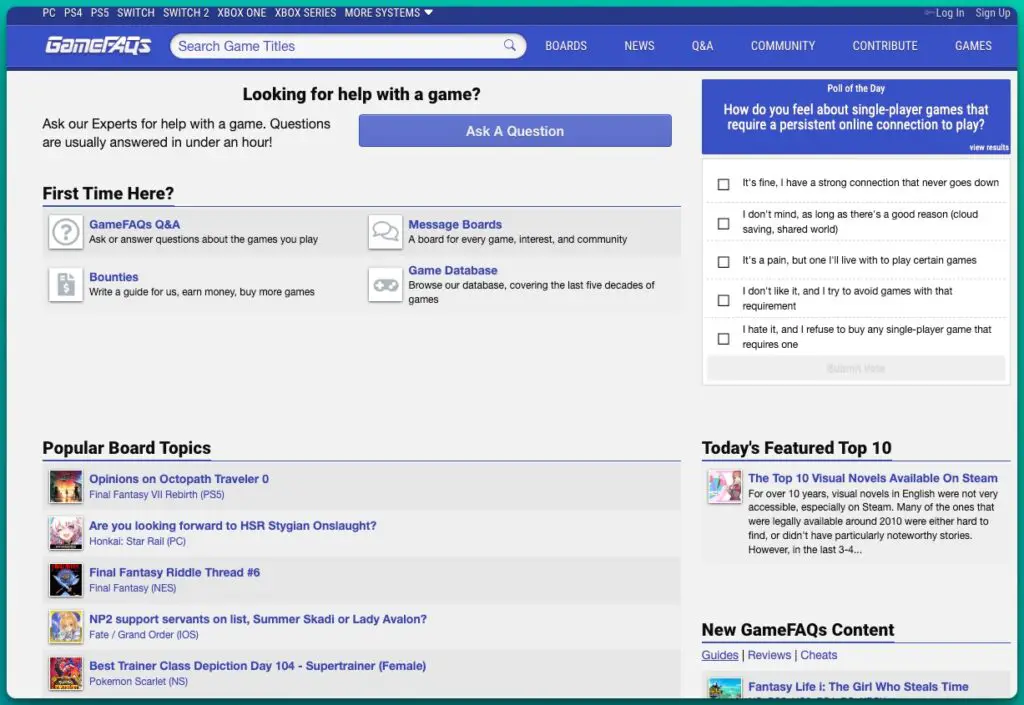Open view results link in poll
This screenshot has width=1024, height=705.
coord(988,148)
